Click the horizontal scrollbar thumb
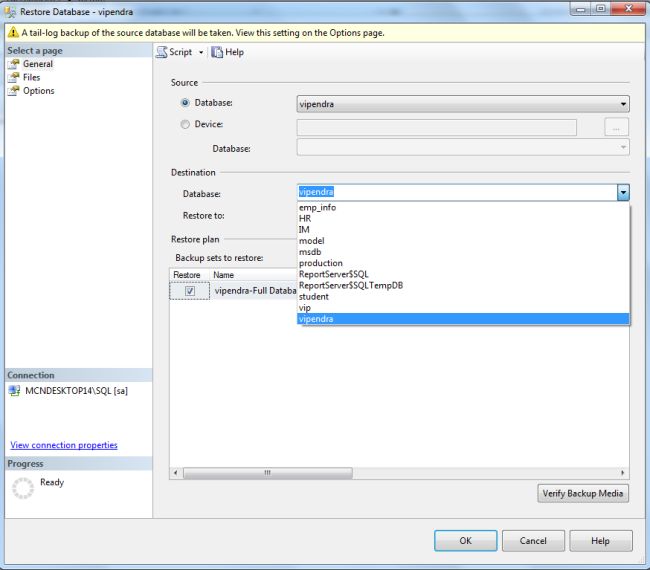 coord(268,473)
